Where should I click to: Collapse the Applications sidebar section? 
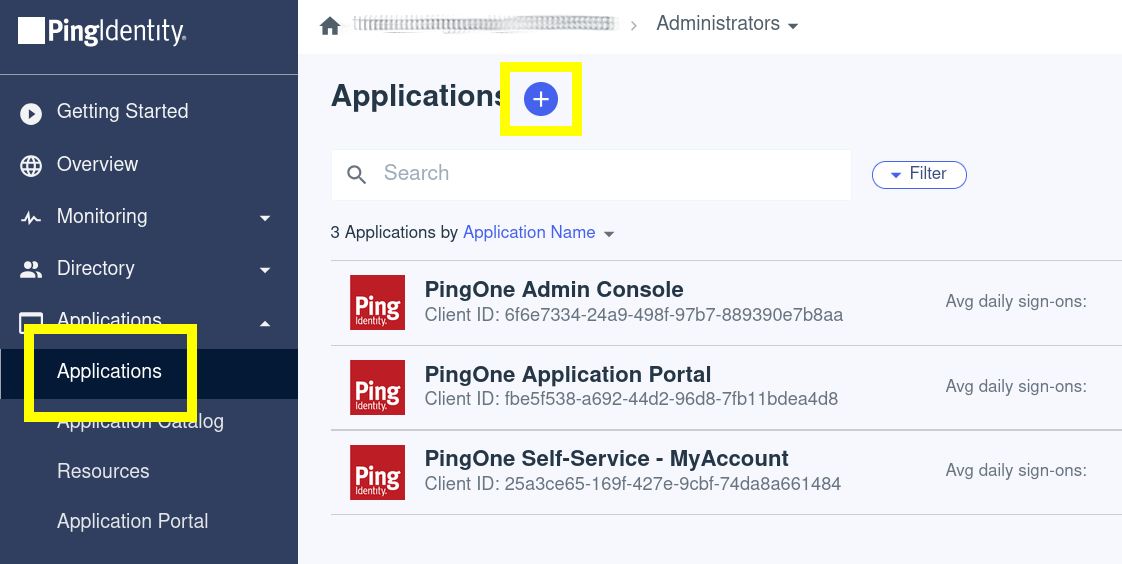(264, 322)
